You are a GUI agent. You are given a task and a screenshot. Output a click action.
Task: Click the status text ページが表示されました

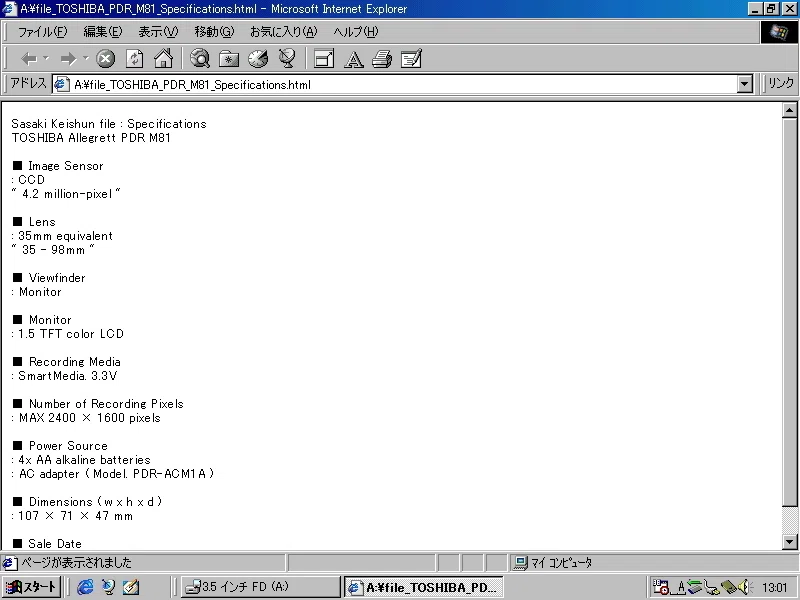coord(76,563)
